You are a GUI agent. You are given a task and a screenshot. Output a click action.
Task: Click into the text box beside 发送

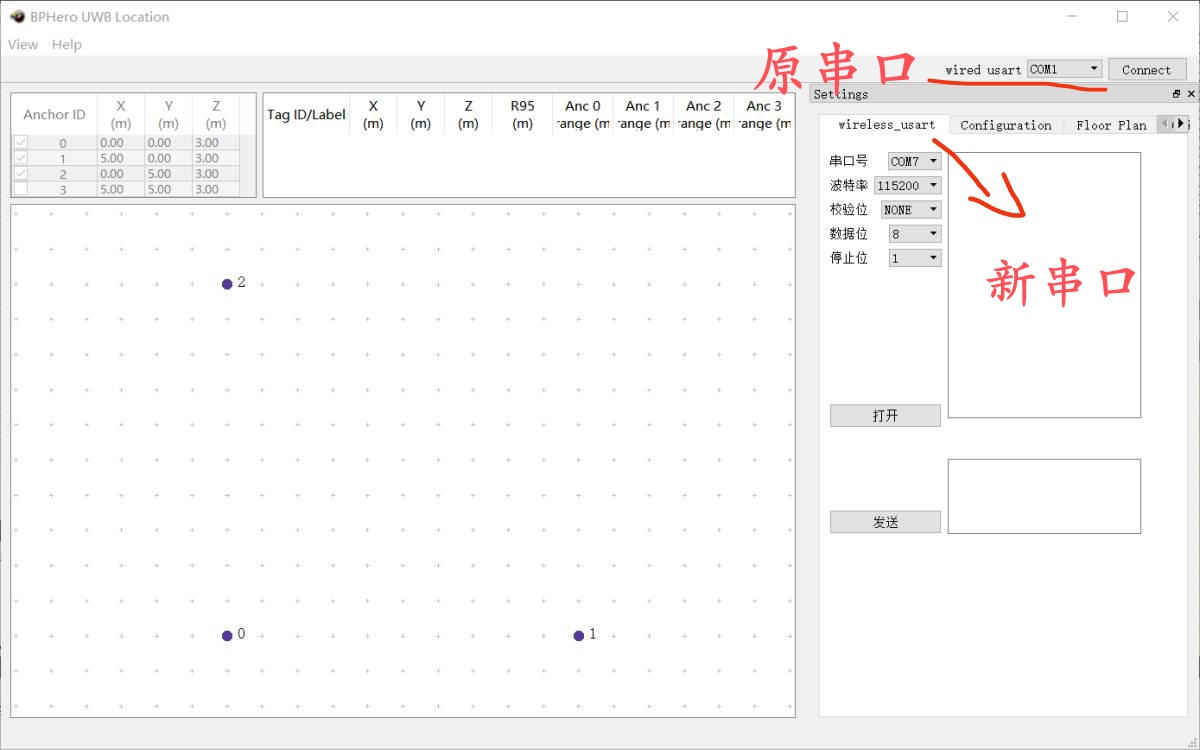(x=1044, y=496)
